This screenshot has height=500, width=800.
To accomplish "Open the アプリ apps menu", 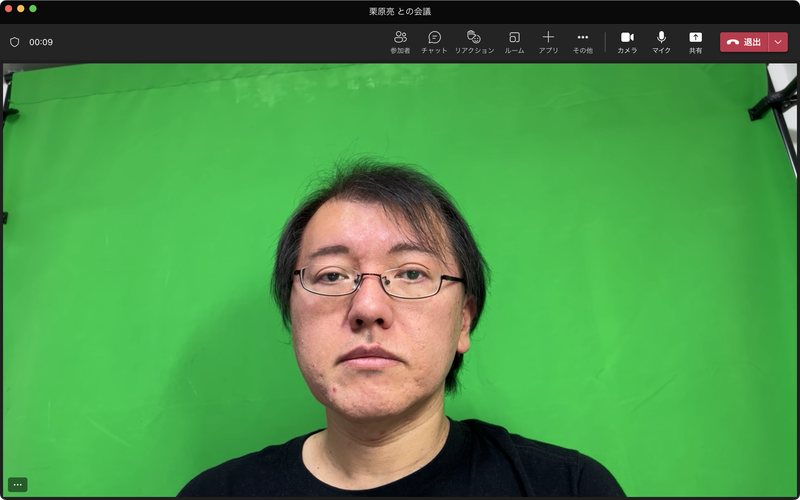I will pyautogui.click(x=548, y=42).
